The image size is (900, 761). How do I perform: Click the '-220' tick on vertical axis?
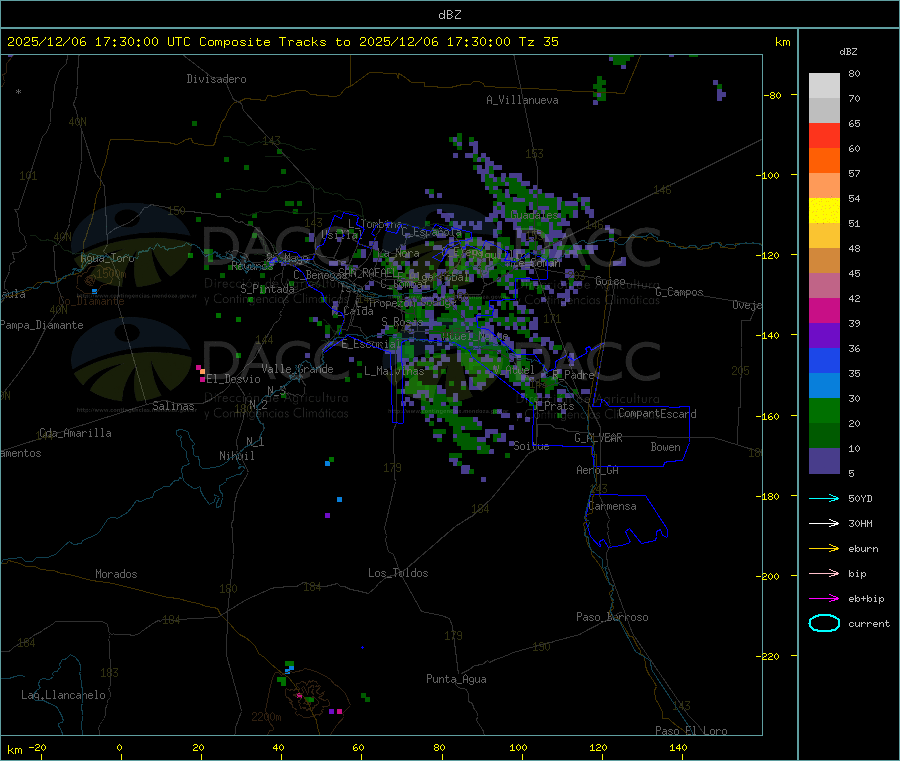click(x=770, y=656)
